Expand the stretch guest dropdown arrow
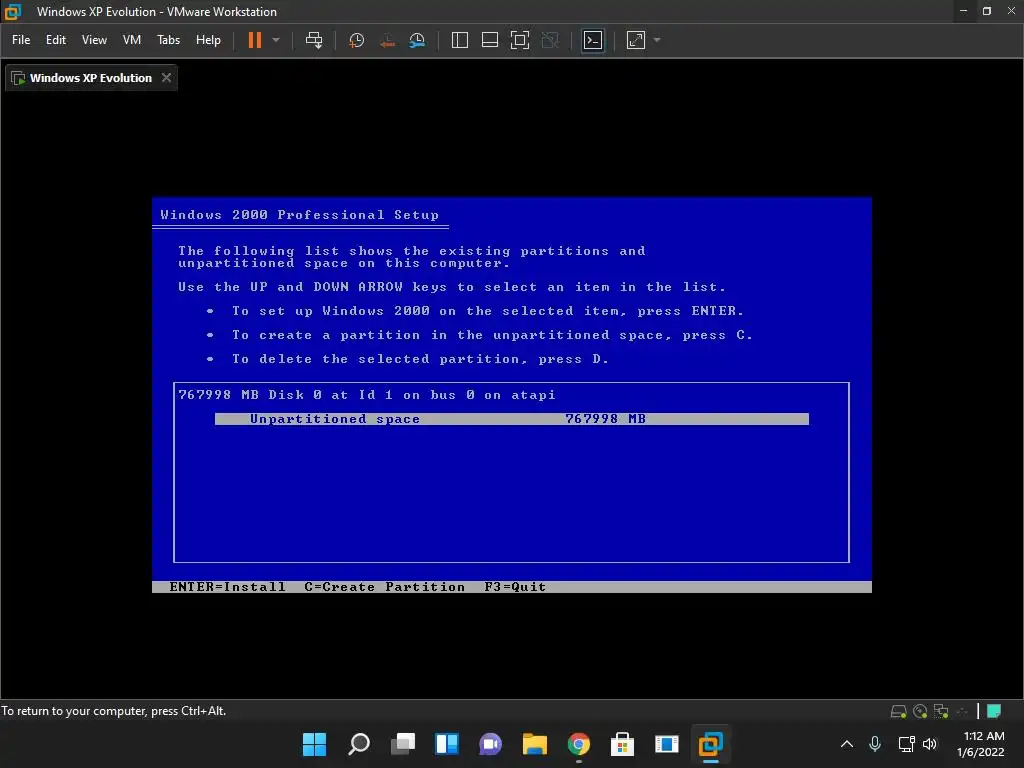Viewport: 1024px width, 768px height. point(657,40)
